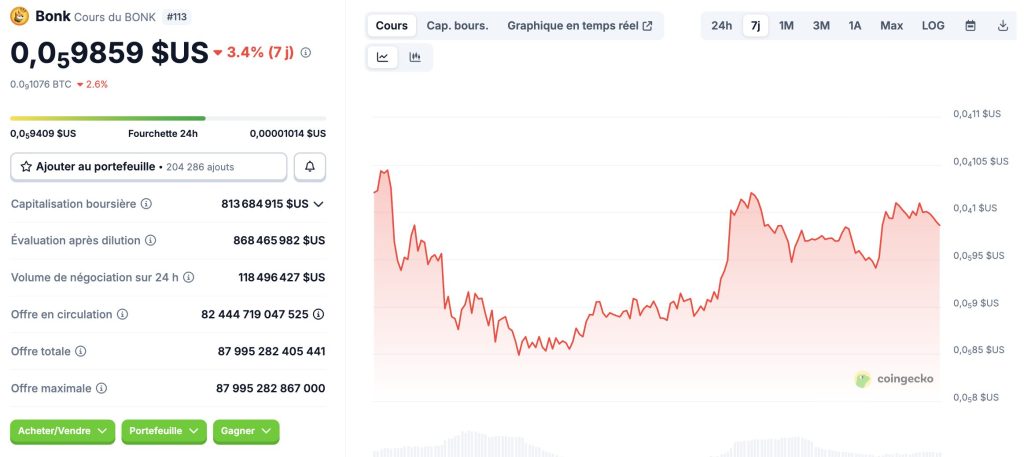Select the Cours chart tab
The width and height of the screenshot is (1024, 457).
(x=392, y=26)
